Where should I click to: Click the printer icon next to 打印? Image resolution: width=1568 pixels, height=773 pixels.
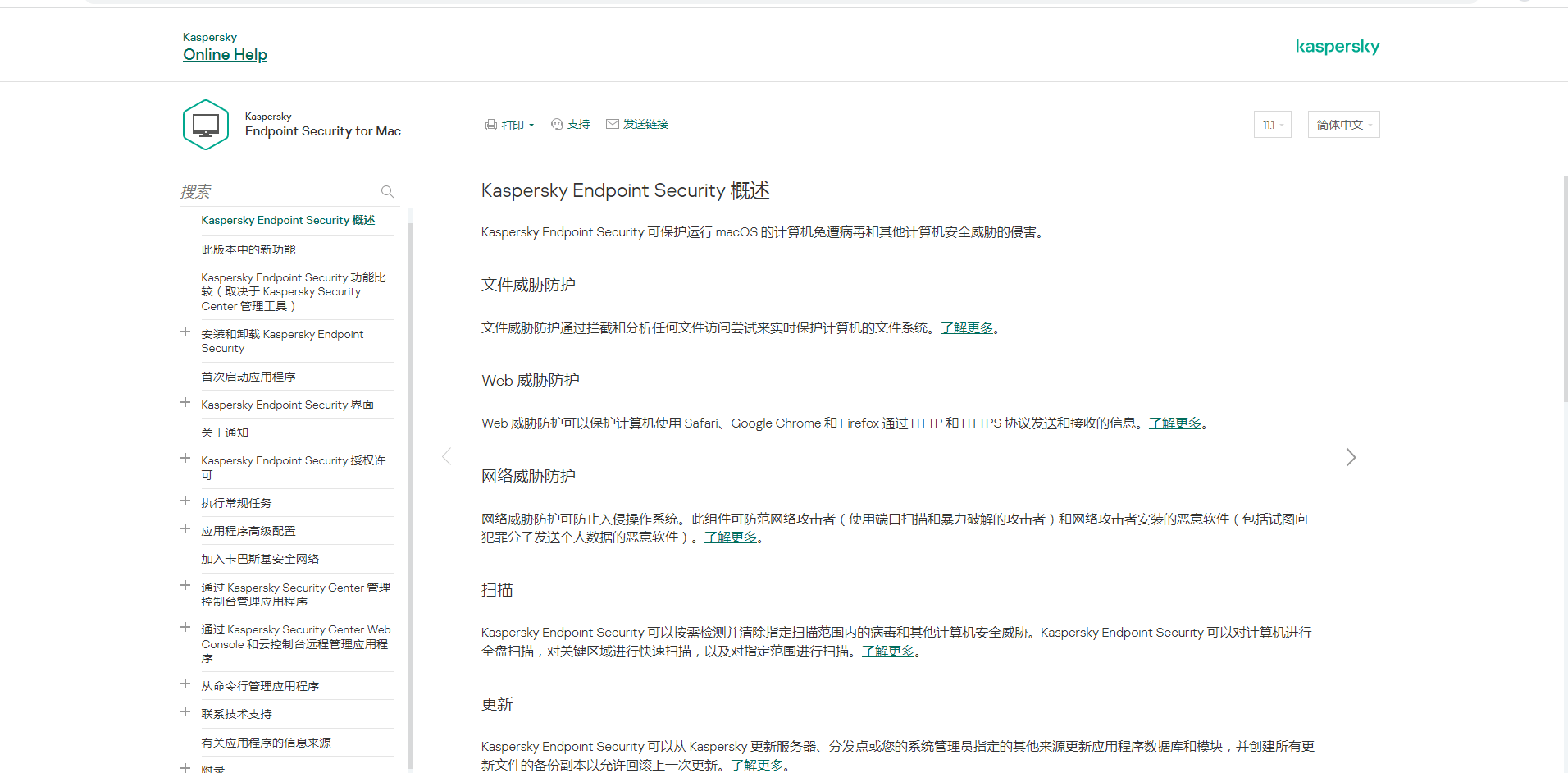[490, 125]
